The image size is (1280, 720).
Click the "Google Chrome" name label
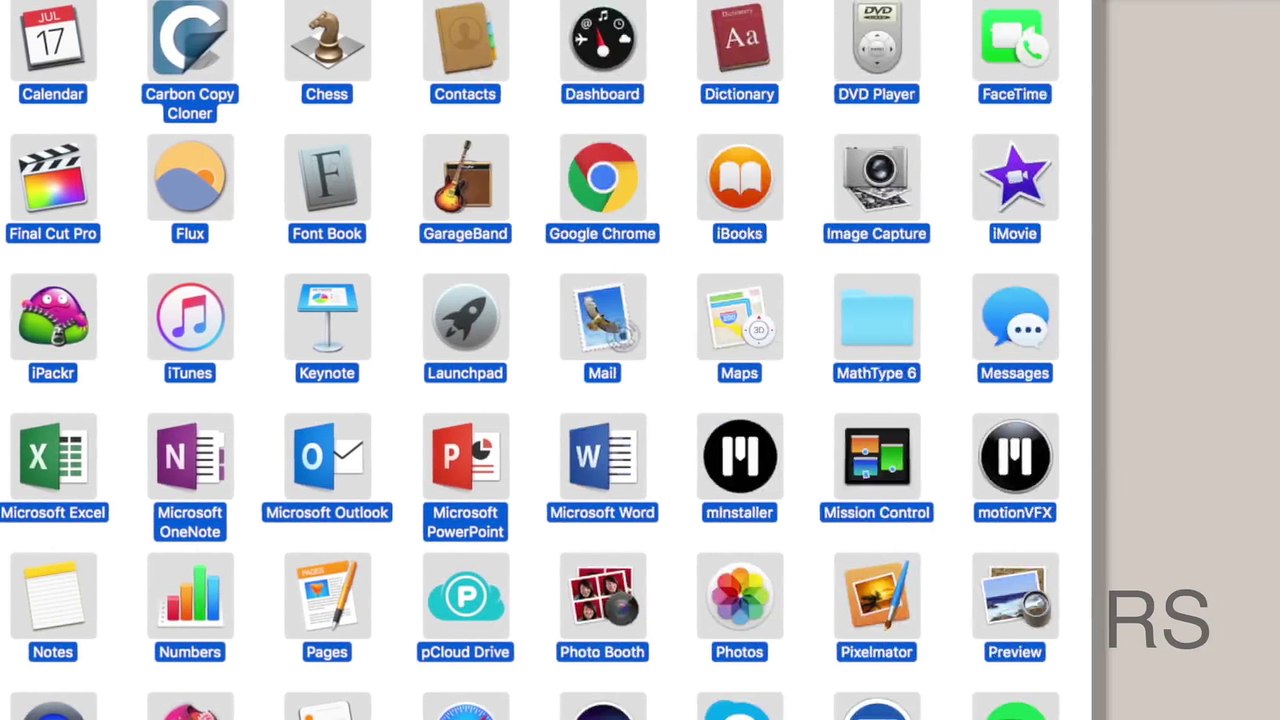(x=602, y=233)
